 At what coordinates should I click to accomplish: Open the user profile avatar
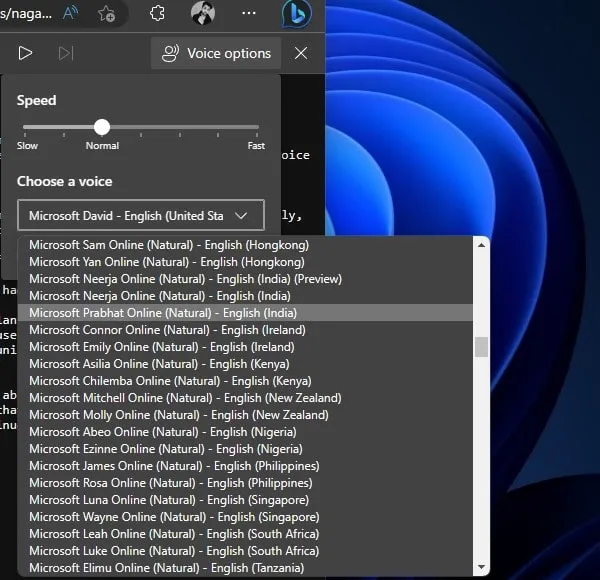coord(203,13)
